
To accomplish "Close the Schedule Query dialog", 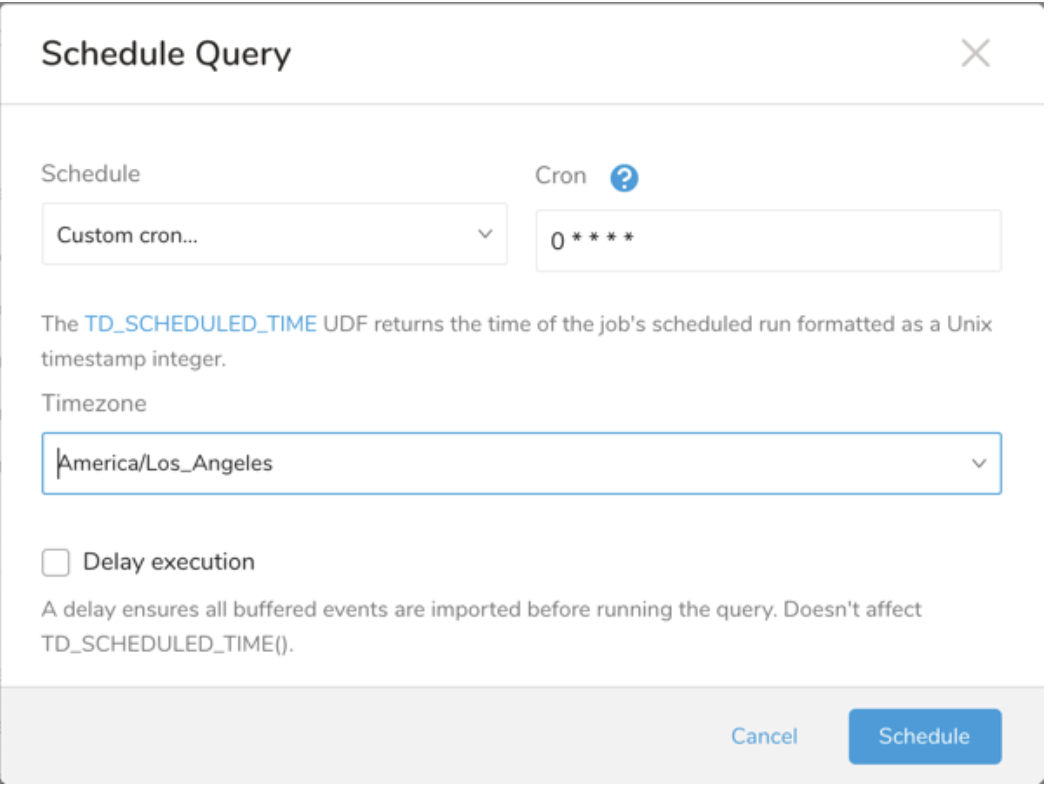I will (x=975, y=54).
